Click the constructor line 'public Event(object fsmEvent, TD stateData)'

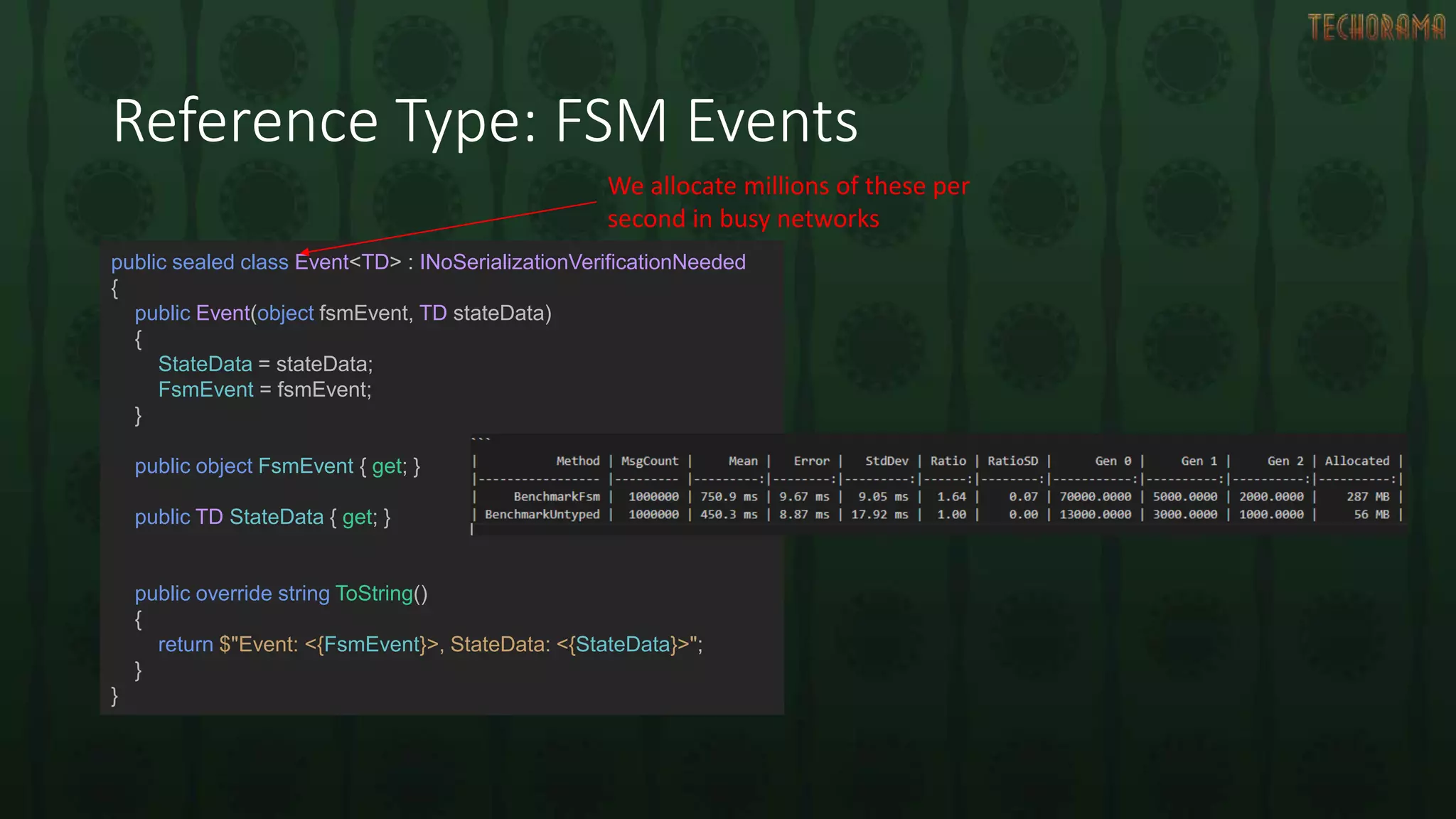pyautogui.click(x=343, y=314)
